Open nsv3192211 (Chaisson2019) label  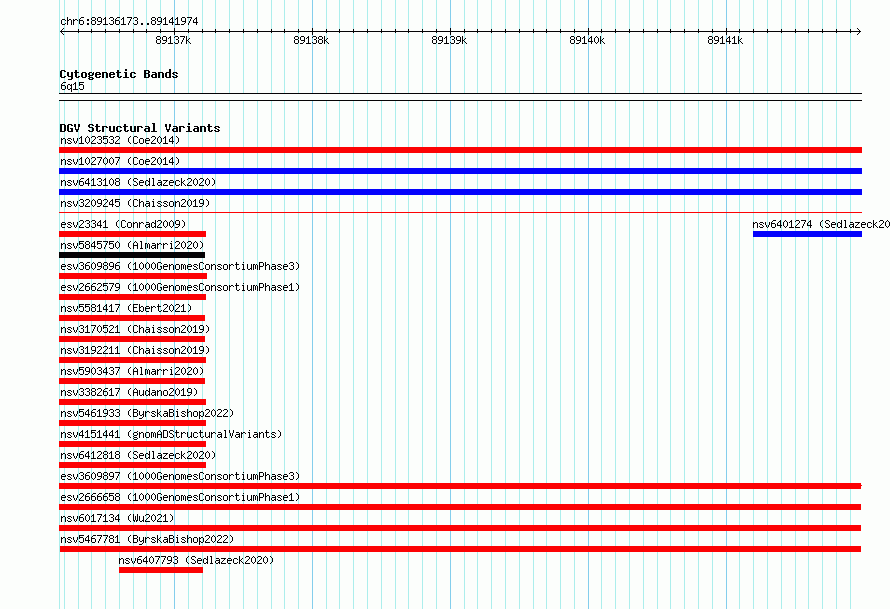point(135,350)
